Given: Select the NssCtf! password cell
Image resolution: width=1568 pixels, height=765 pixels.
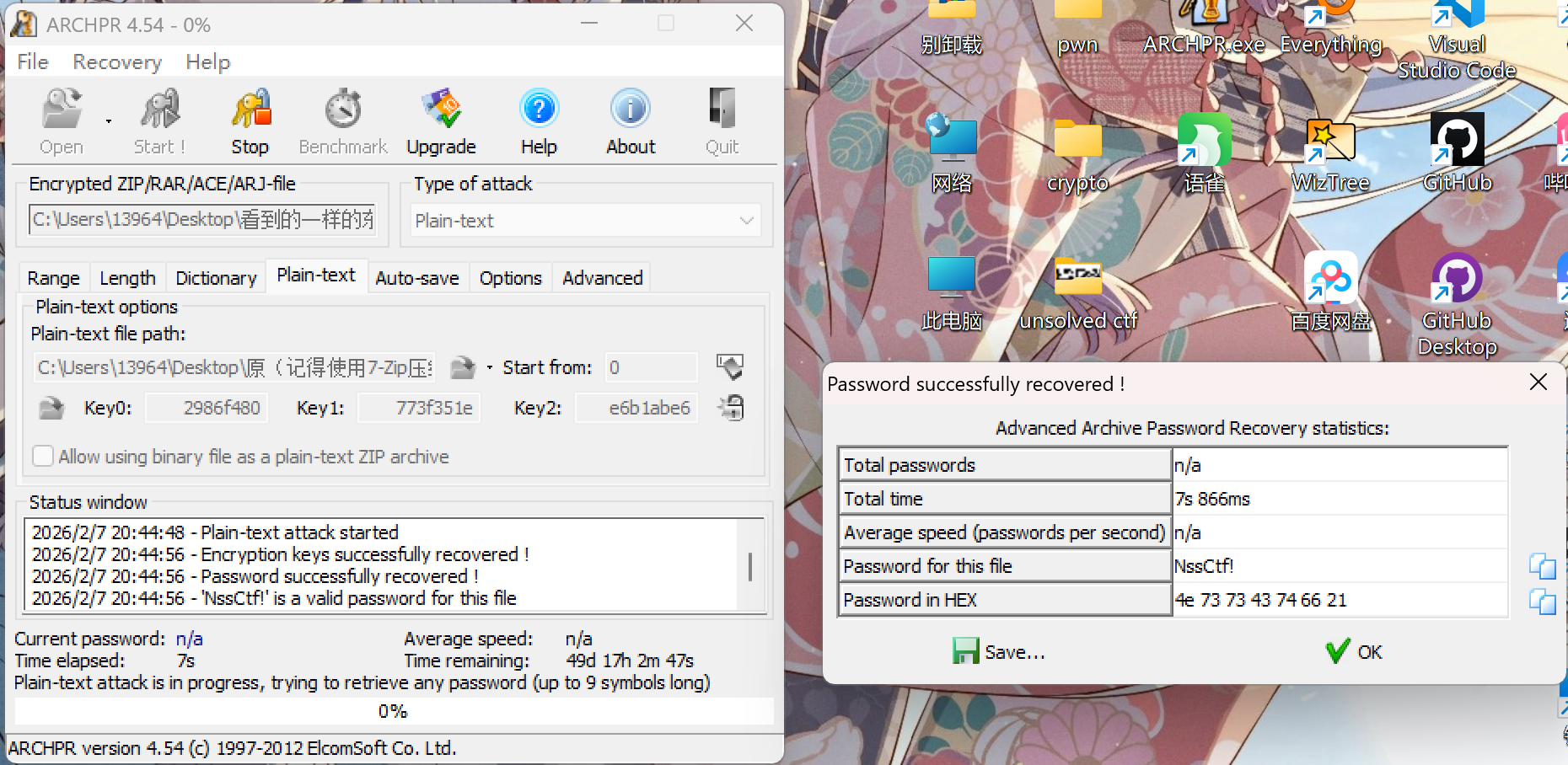Looking at the screenshot, I should click(1340, 566).
